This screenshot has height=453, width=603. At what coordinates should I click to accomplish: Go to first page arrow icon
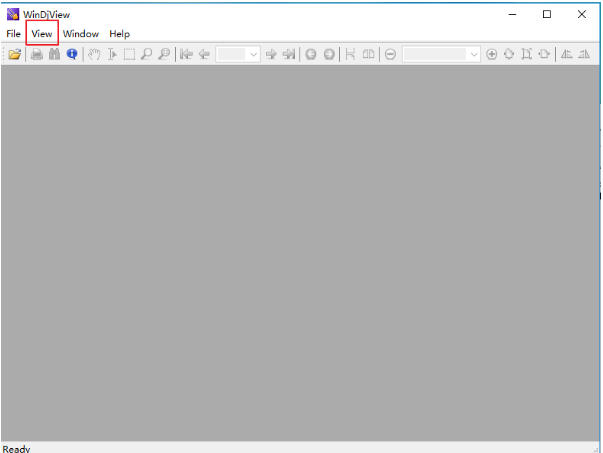coord(186,54)
